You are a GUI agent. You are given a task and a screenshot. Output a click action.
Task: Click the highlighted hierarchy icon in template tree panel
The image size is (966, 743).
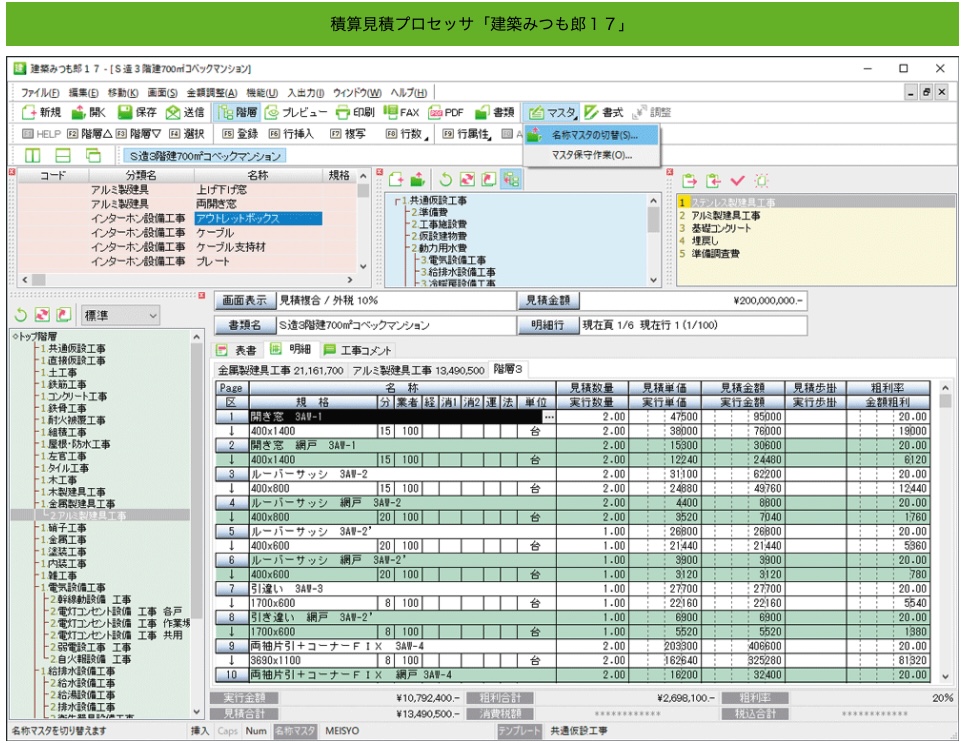click(x=511, y=179)
